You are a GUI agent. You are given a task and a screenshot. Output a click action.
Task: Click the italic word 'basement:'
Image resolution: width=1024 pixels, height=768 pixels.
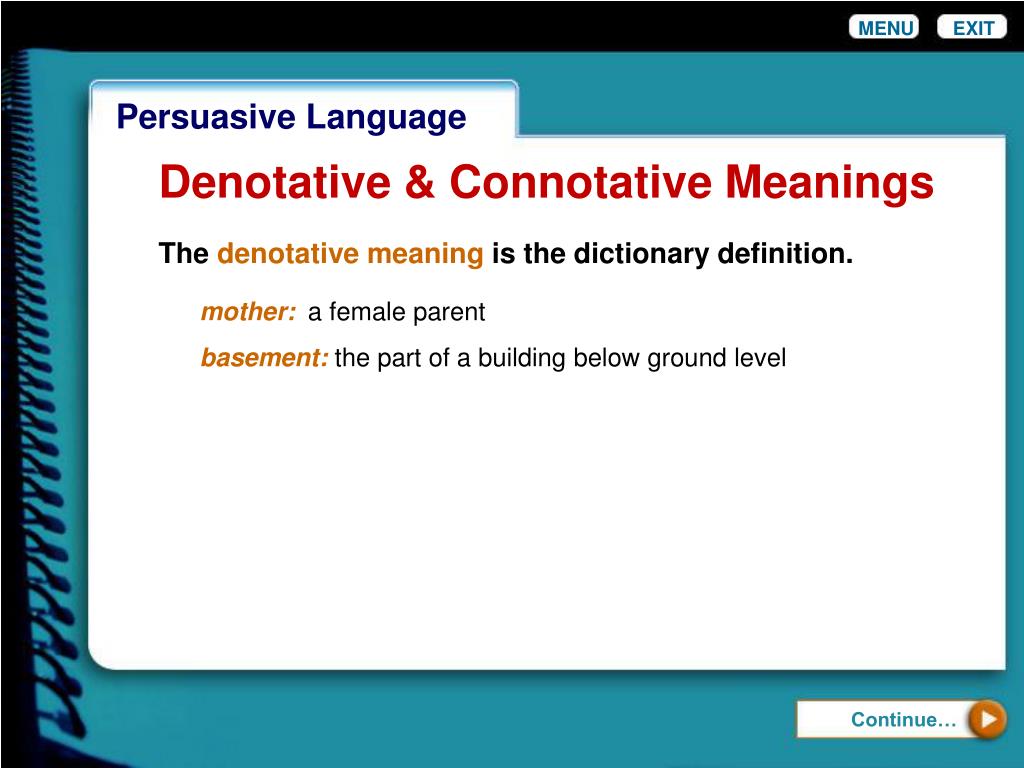click(264, 358)
